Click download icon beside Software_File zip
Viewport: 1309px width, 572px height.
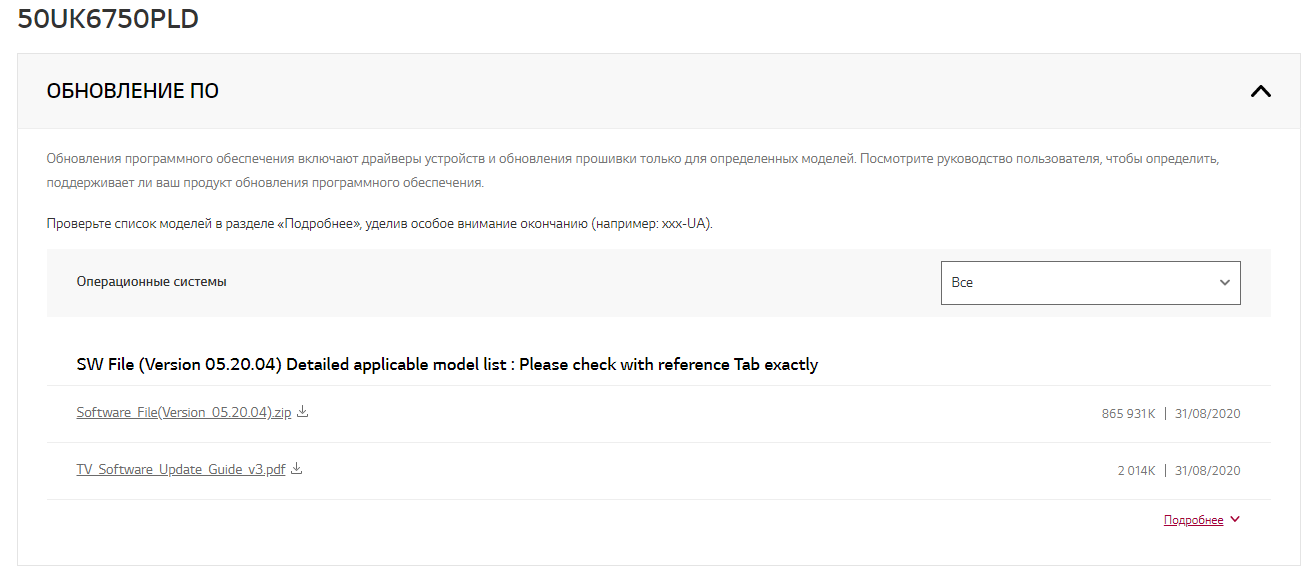tap(303, 411)
